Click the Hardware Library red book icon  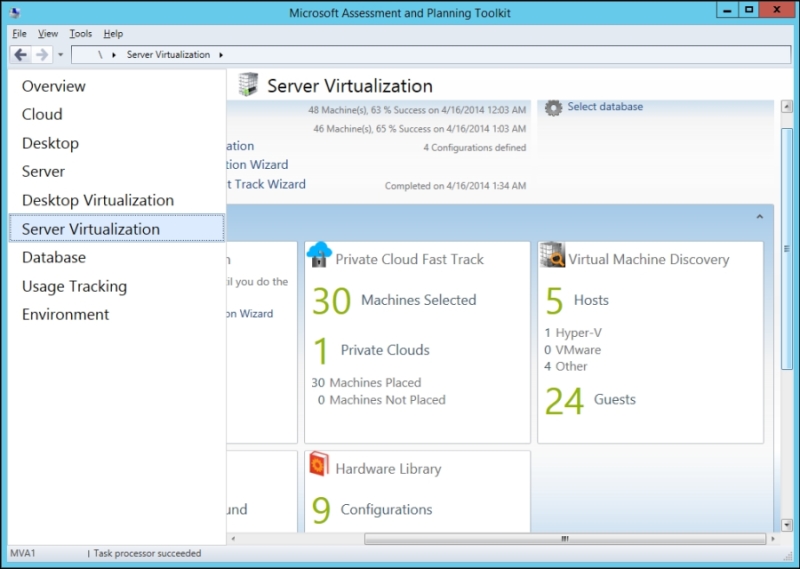[319, 464]
